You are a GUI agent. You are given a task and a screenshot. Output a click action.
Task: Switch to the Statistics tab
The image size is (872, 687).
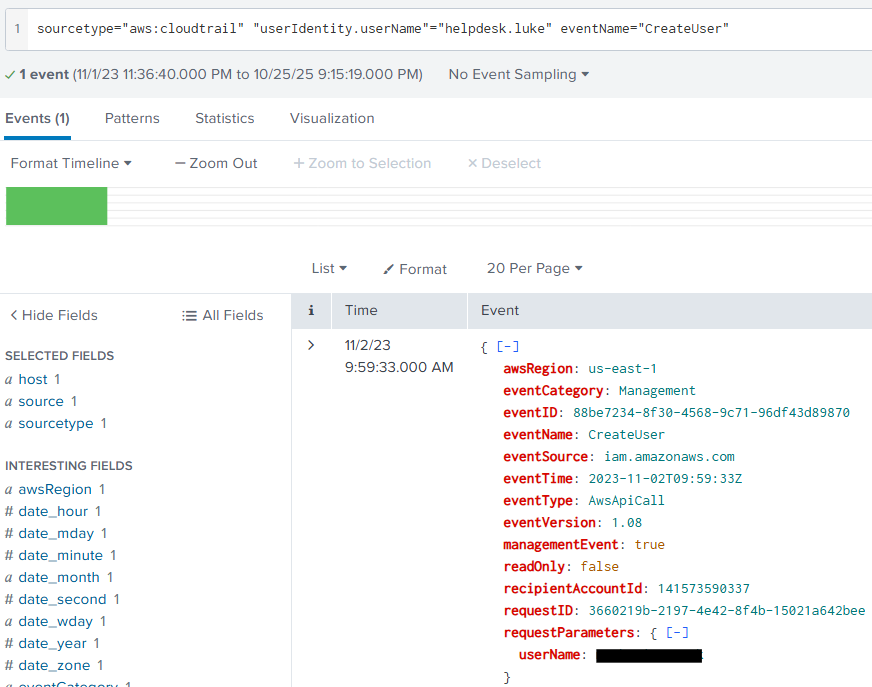coord(224,118)
